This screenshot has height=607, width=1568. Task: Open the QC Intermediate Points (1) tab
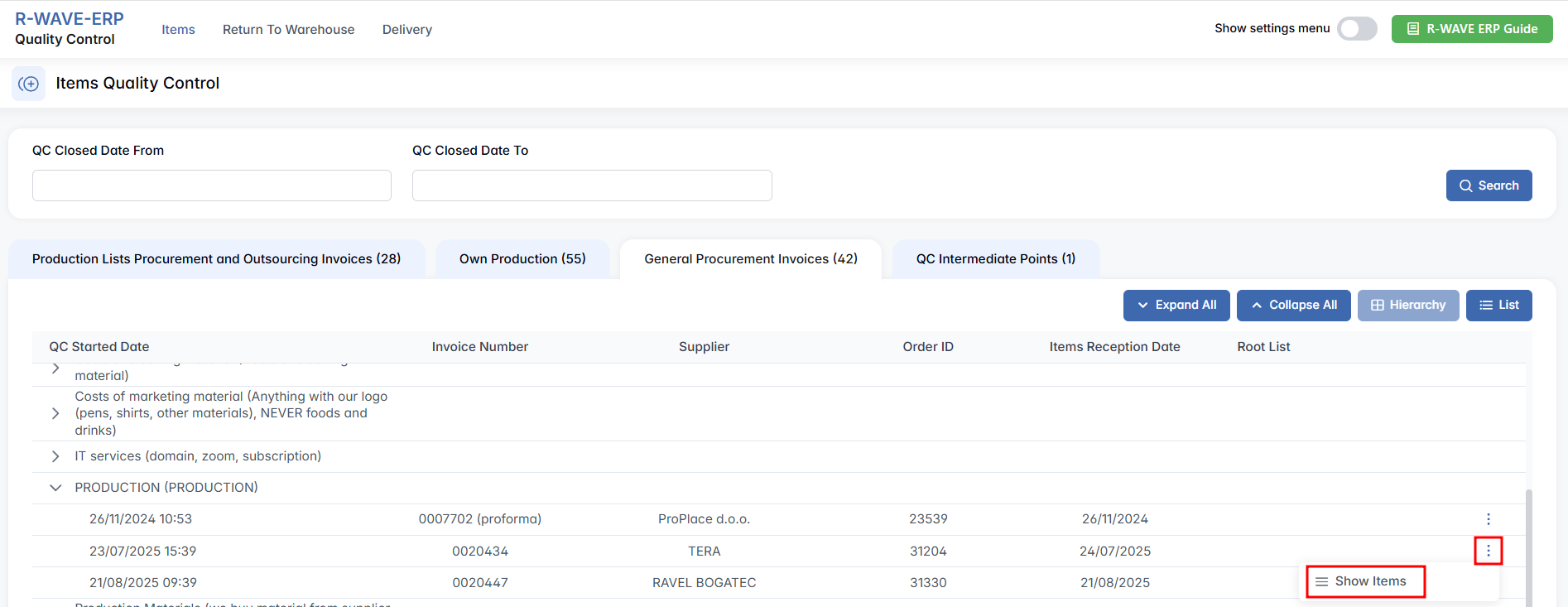(x=995, y=259)
